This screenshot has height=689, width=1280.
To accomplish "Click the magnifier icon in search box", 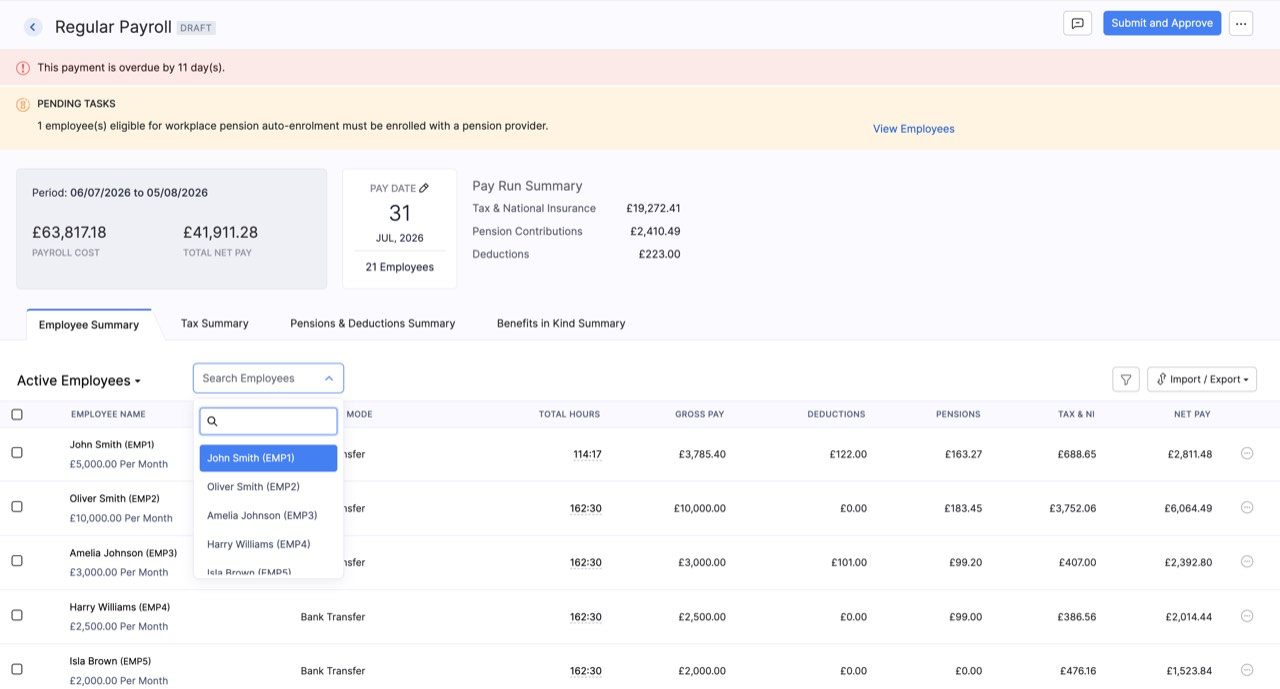I will [212, 421].
